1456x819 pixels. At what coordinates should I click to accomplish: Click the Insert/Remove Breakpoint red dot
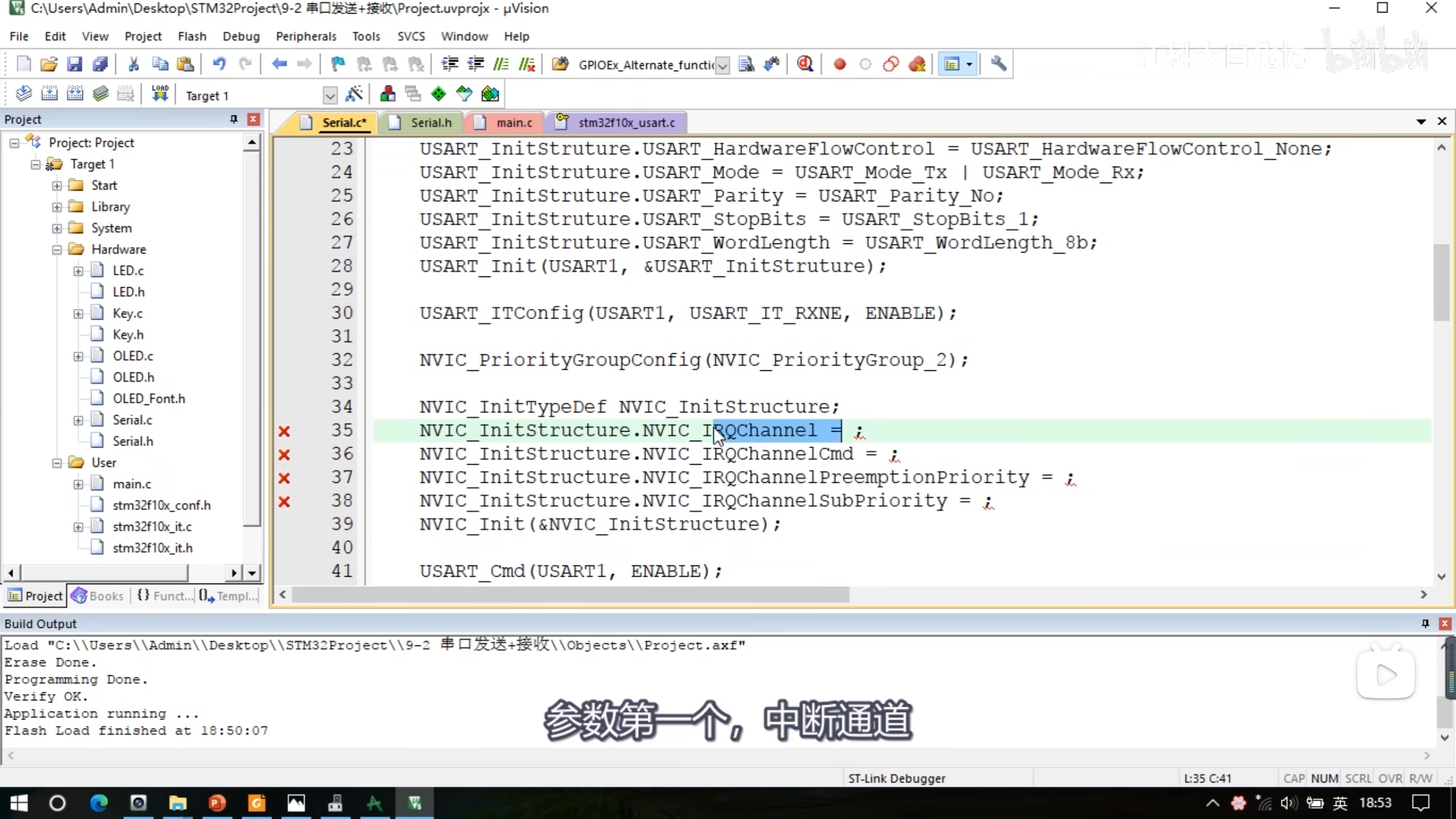click(839, 64)
